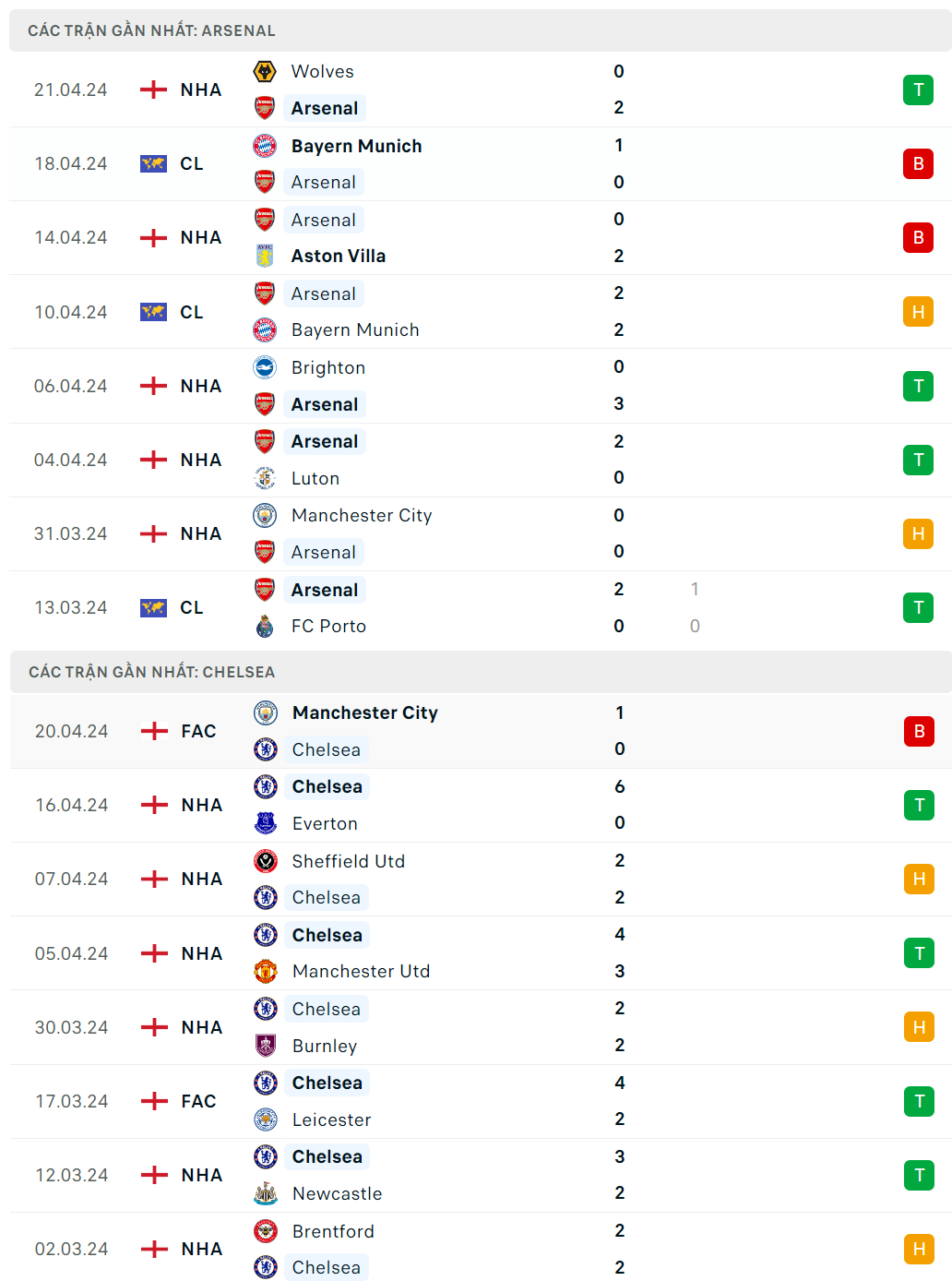
Task: Click red B badge for Arsenal vs Aston Villa
Action: click(x=918, y=238)
